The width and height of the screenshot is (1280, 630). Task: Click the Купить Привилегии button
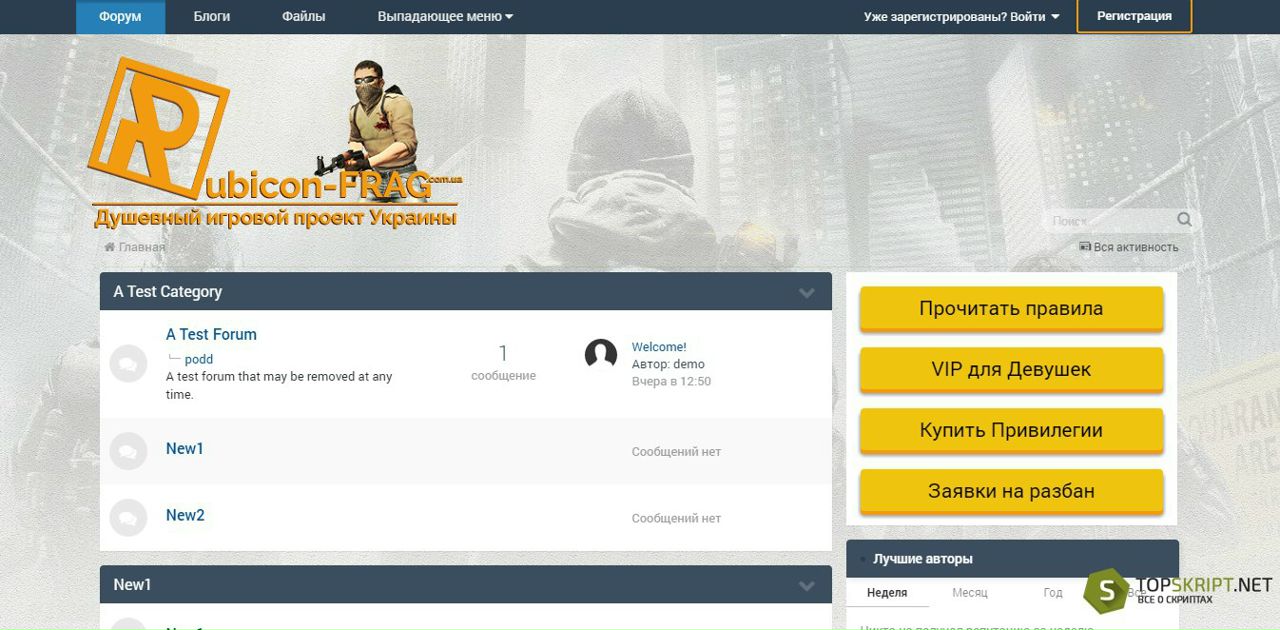coord(1011,431)
